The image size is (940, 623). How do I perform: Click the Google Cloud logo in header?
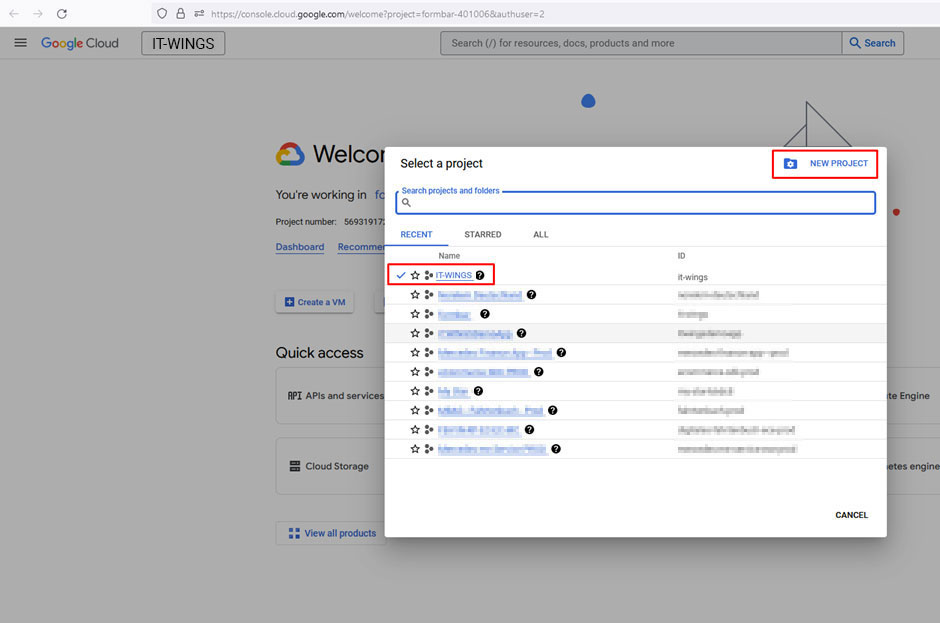coord(80,43)
